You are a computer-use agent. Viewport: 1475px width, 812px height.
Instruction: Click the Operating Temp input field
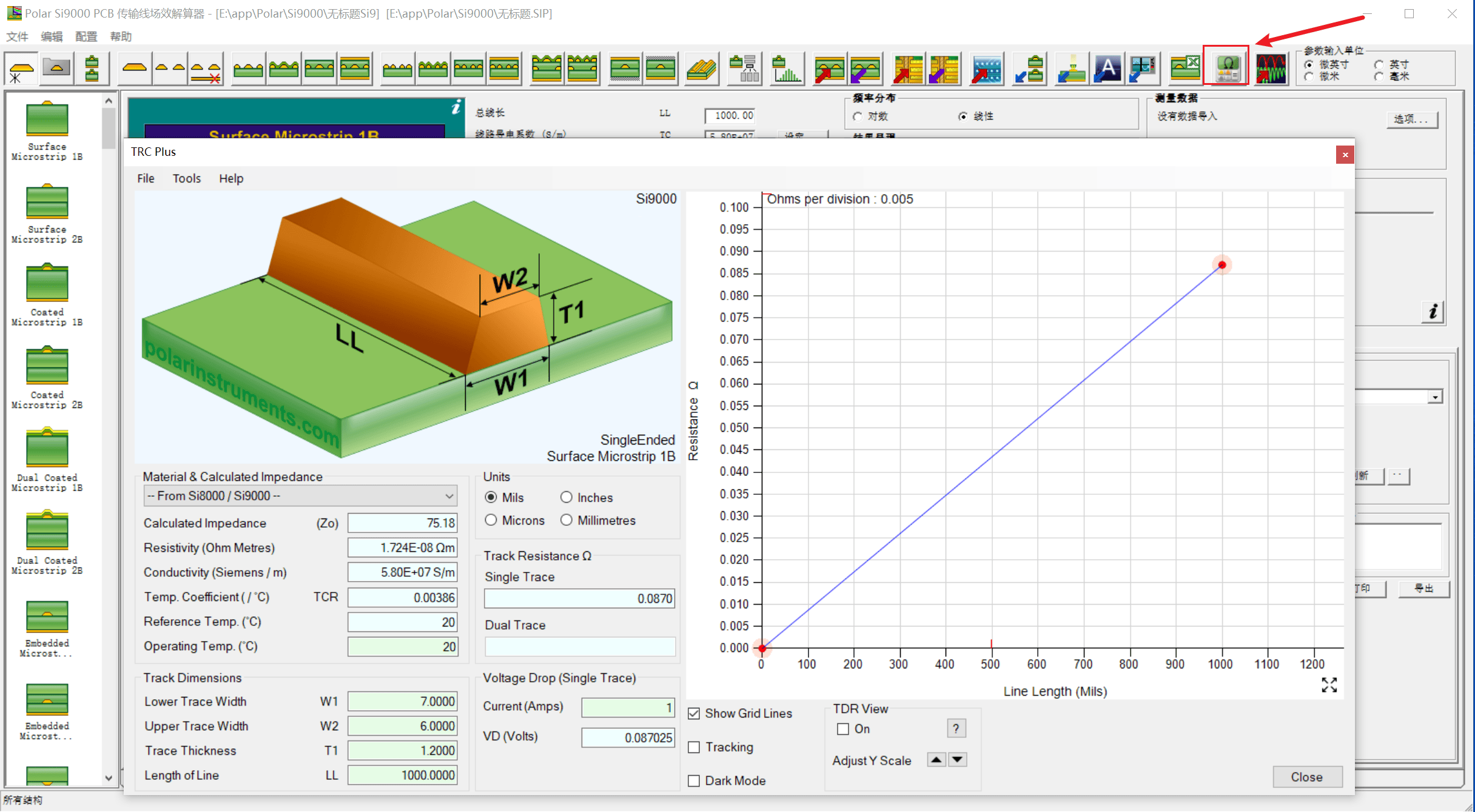point(402,646)
